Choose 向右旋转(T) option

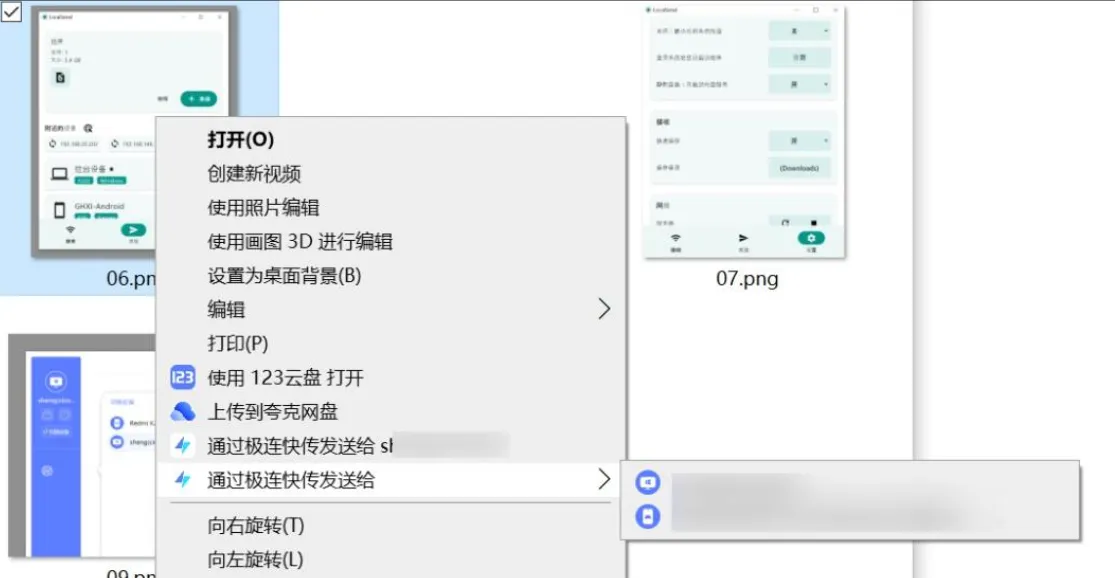[x=256, y=525]
